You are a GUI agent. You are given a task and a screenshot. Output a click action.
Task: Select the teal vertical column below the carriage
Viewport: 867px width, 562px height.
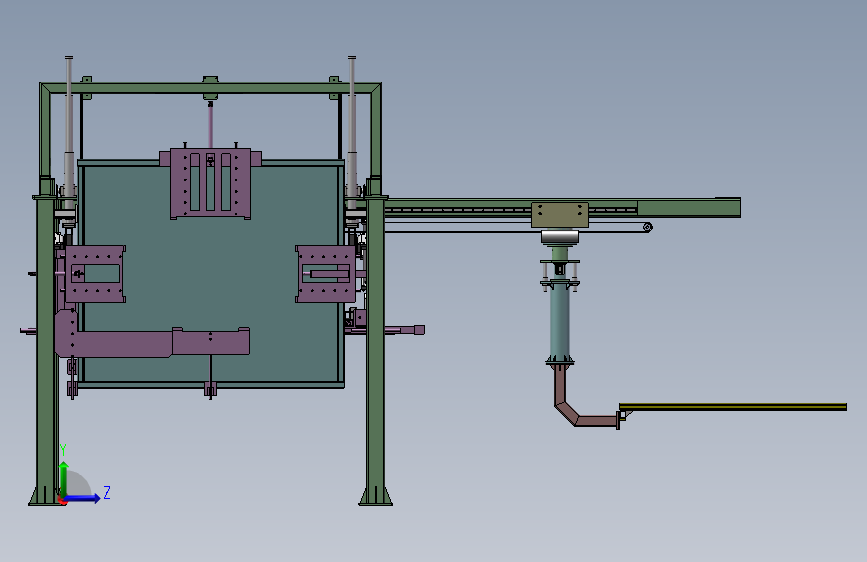tap(560, 324)
